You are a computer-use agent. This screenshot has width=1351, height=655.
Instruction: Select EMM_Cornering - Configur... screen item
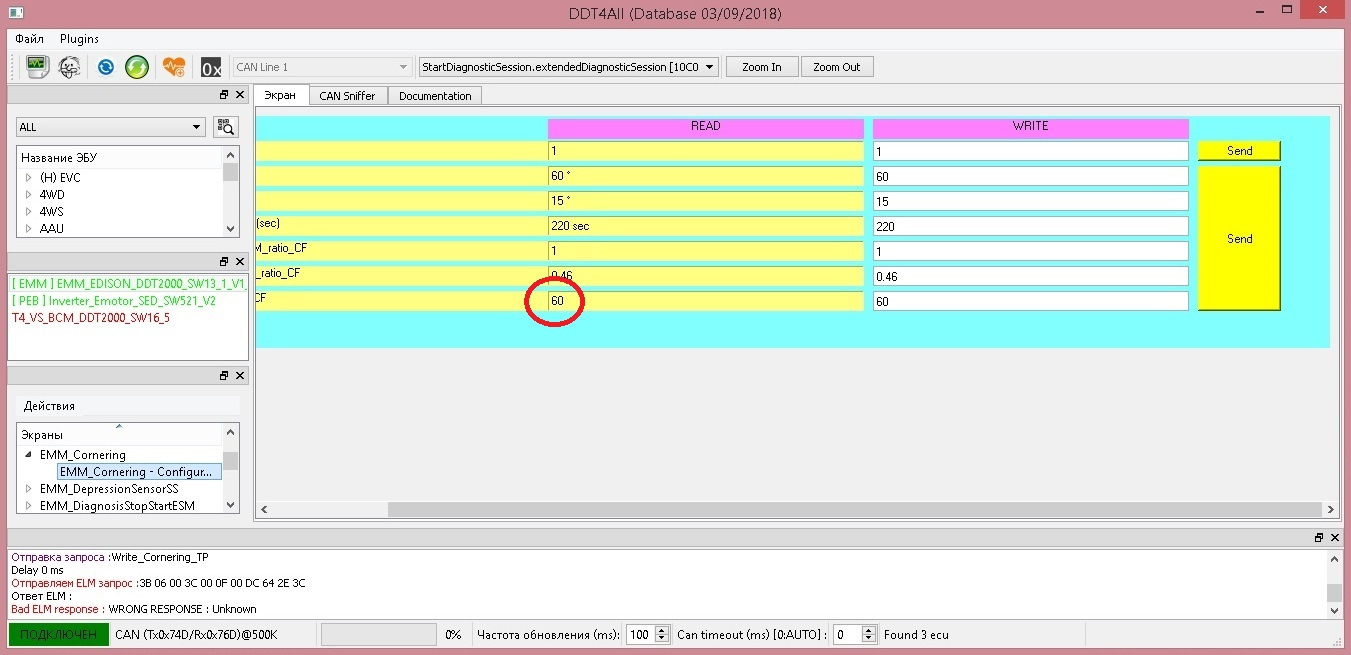click(139, 472)
